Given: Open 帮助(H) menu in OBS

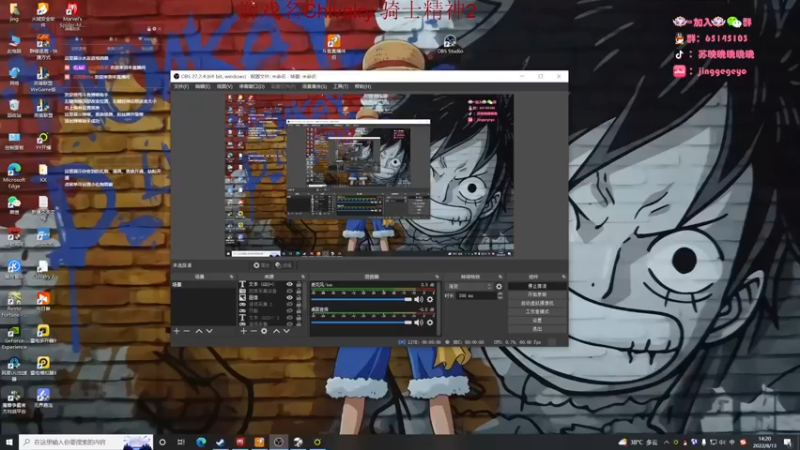Looking at the screenshot, I should [x=363, y=87].
